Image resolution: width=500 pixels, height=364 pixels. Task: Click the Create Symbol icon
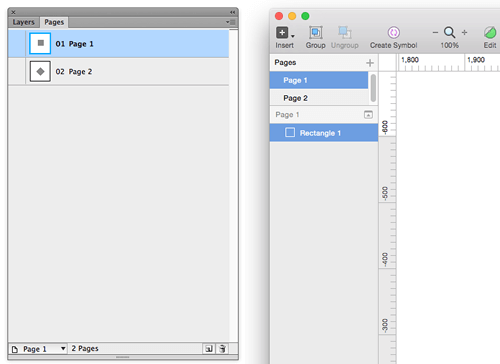click(394, 33)
